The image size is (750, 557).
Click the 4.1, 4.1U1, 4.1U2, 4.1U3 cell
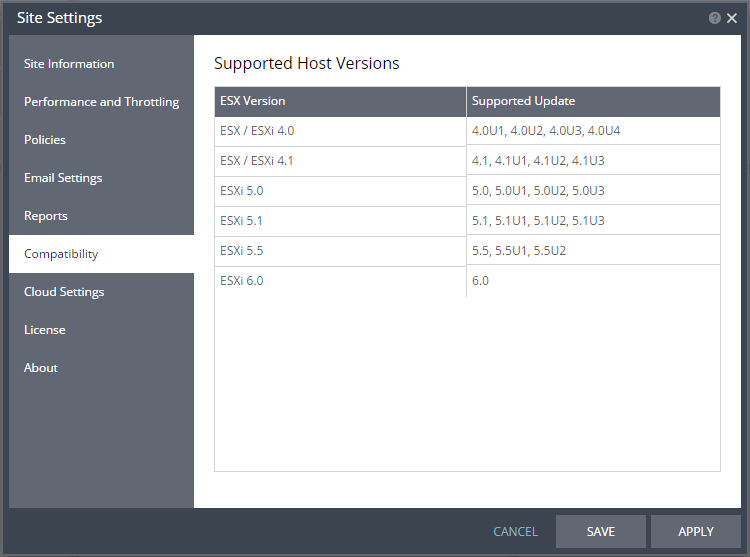593,160
